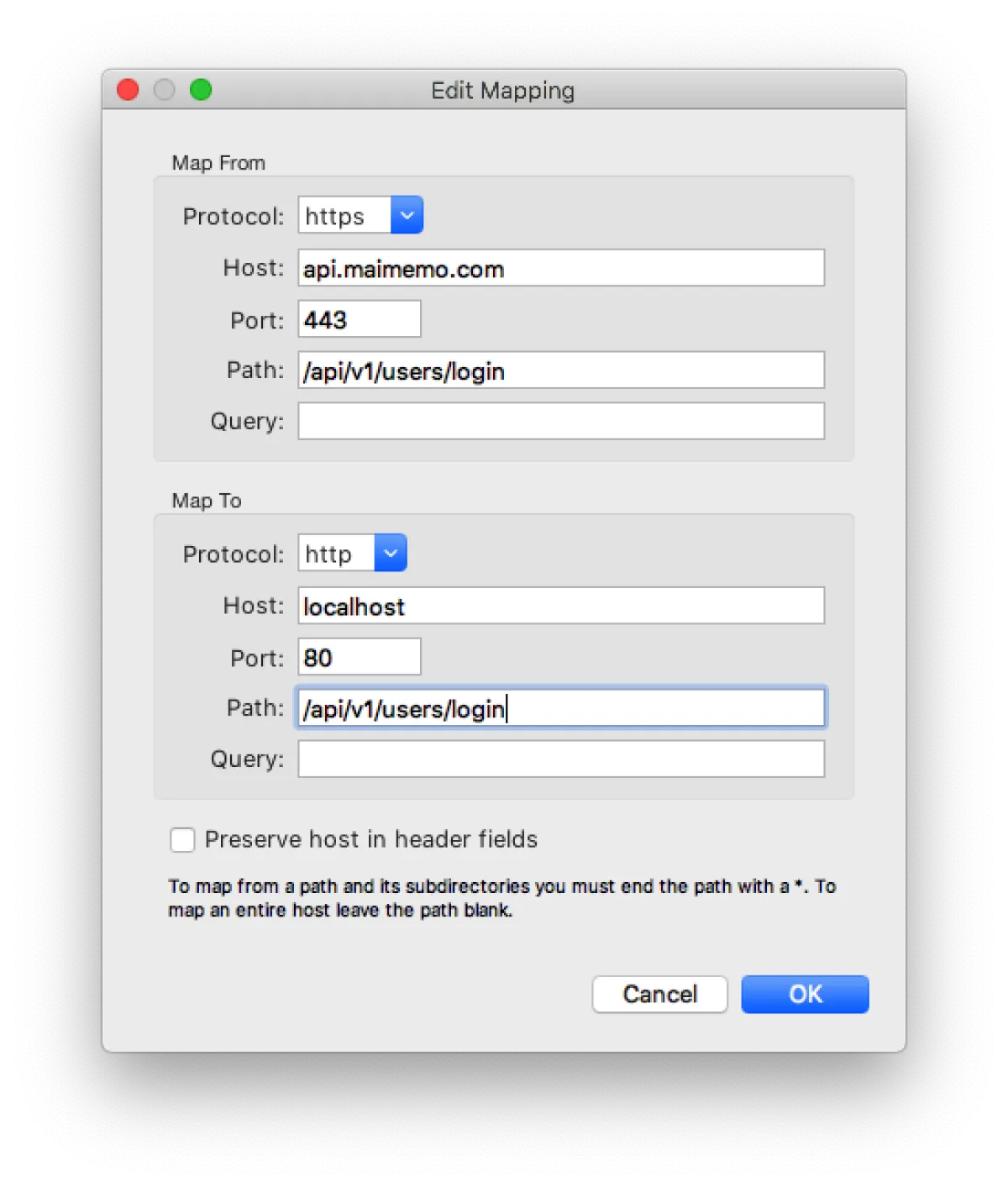Open the Map From protocol dropdown arrow

[x=407, y=216]
